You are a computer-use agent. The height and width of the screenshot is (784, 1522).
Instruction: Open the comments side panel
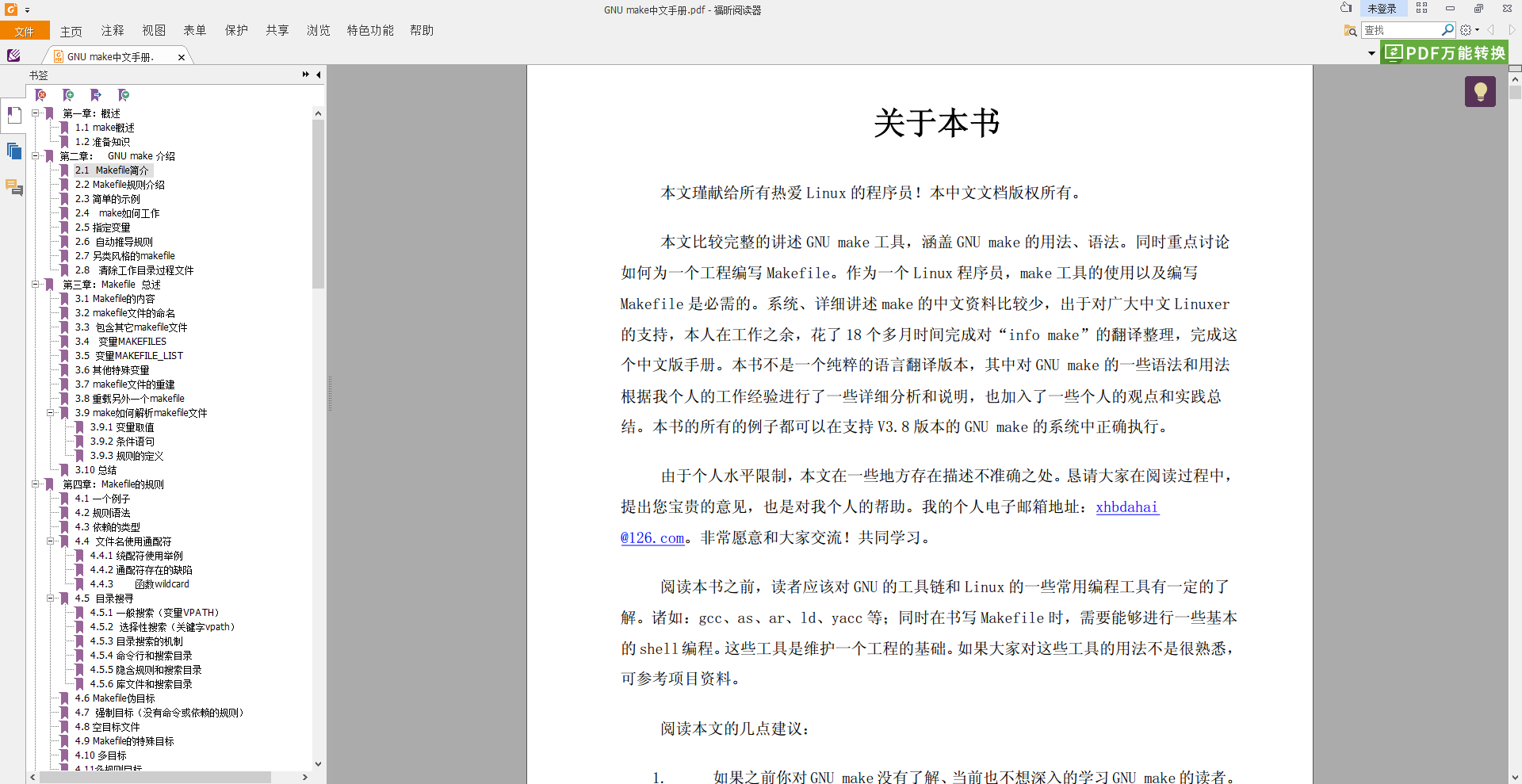(x=13, y=188)
